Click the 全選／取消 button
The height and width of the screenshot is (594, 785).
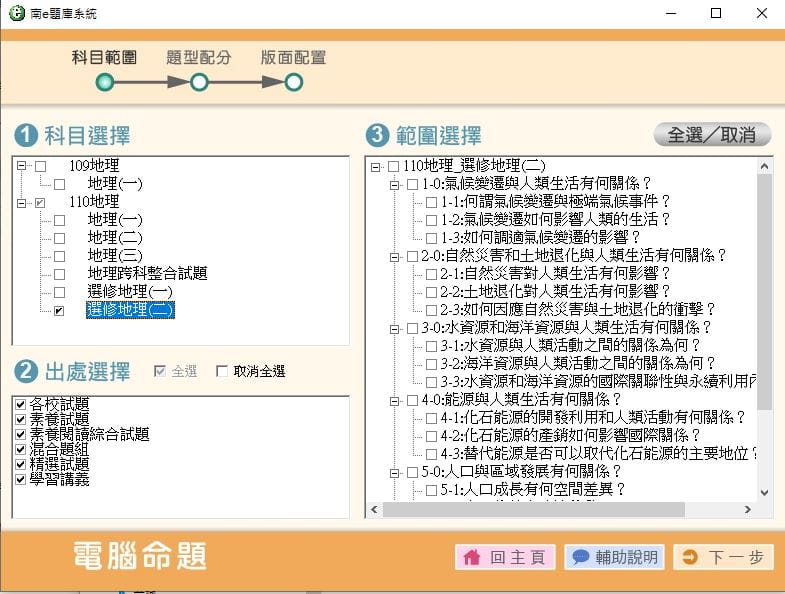(712, 135)
